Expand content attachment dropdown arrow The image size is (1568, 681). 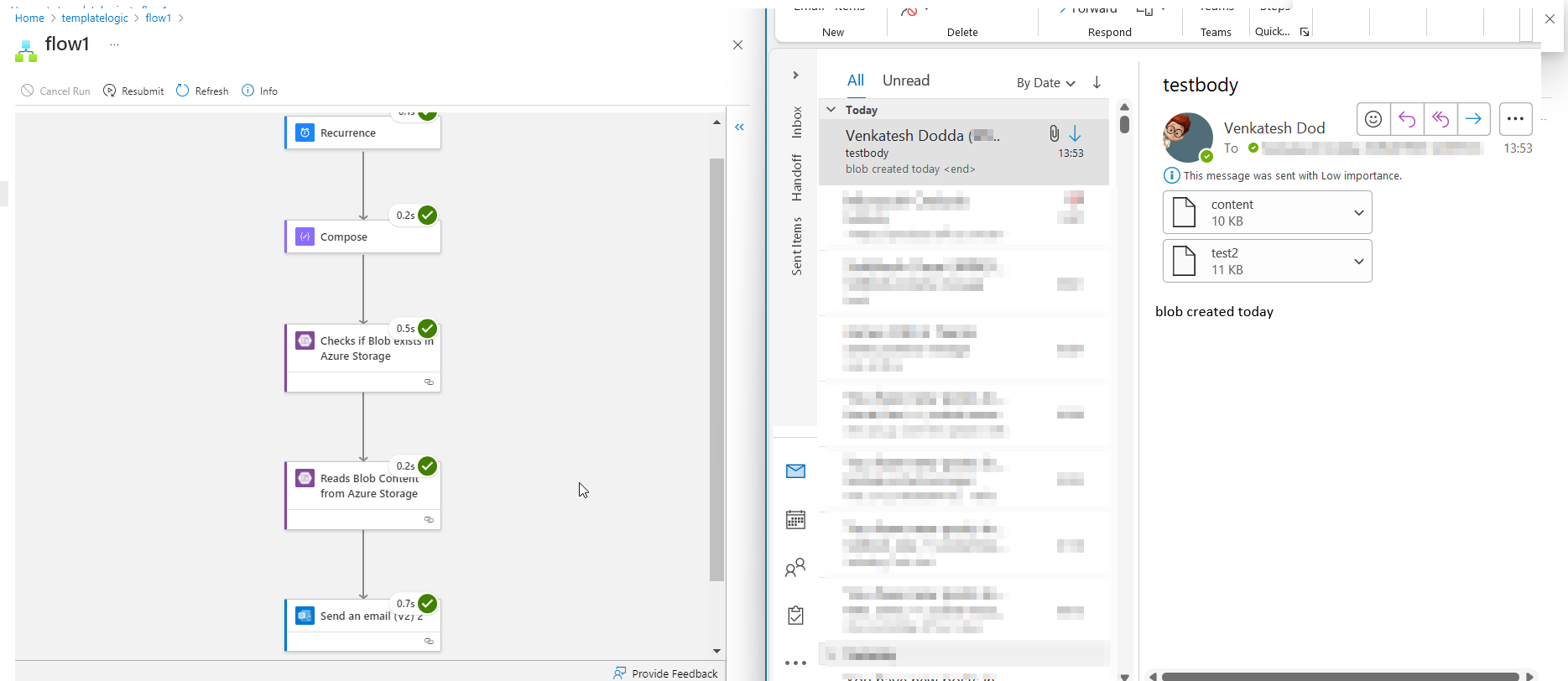tap(1359, 212)
